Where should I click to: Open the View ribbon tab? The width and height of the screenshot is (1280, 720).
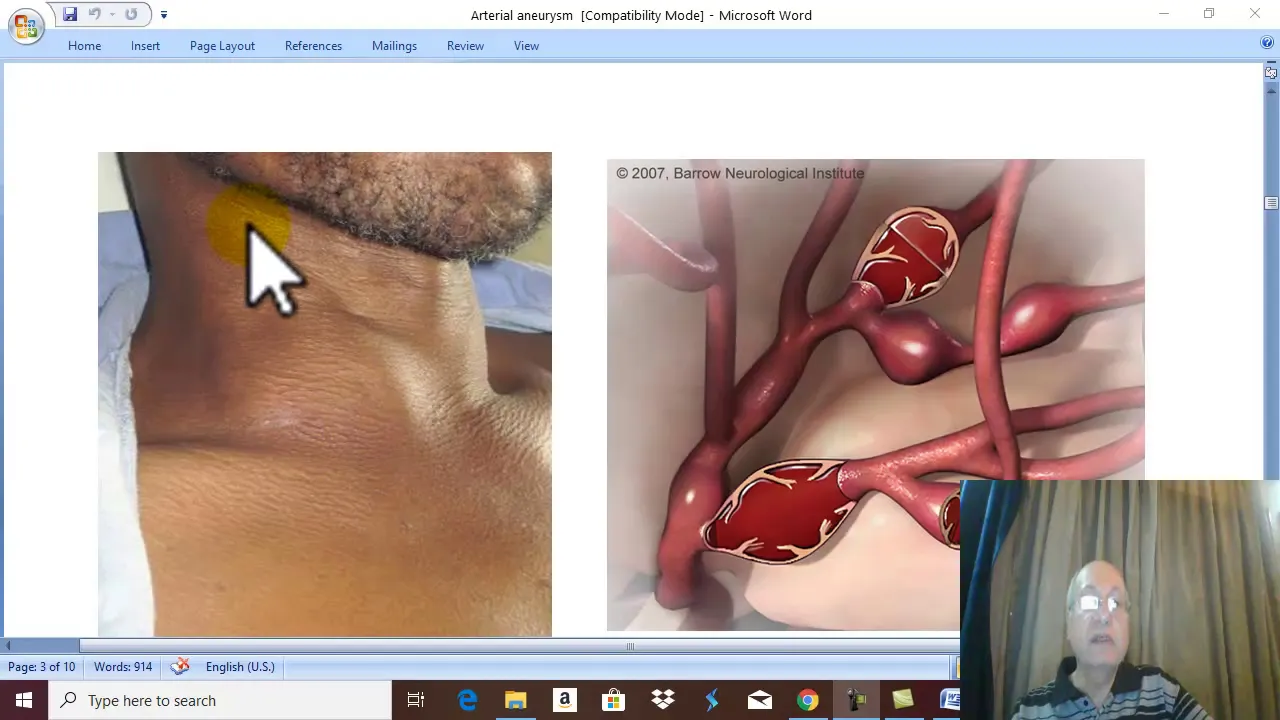526,46
